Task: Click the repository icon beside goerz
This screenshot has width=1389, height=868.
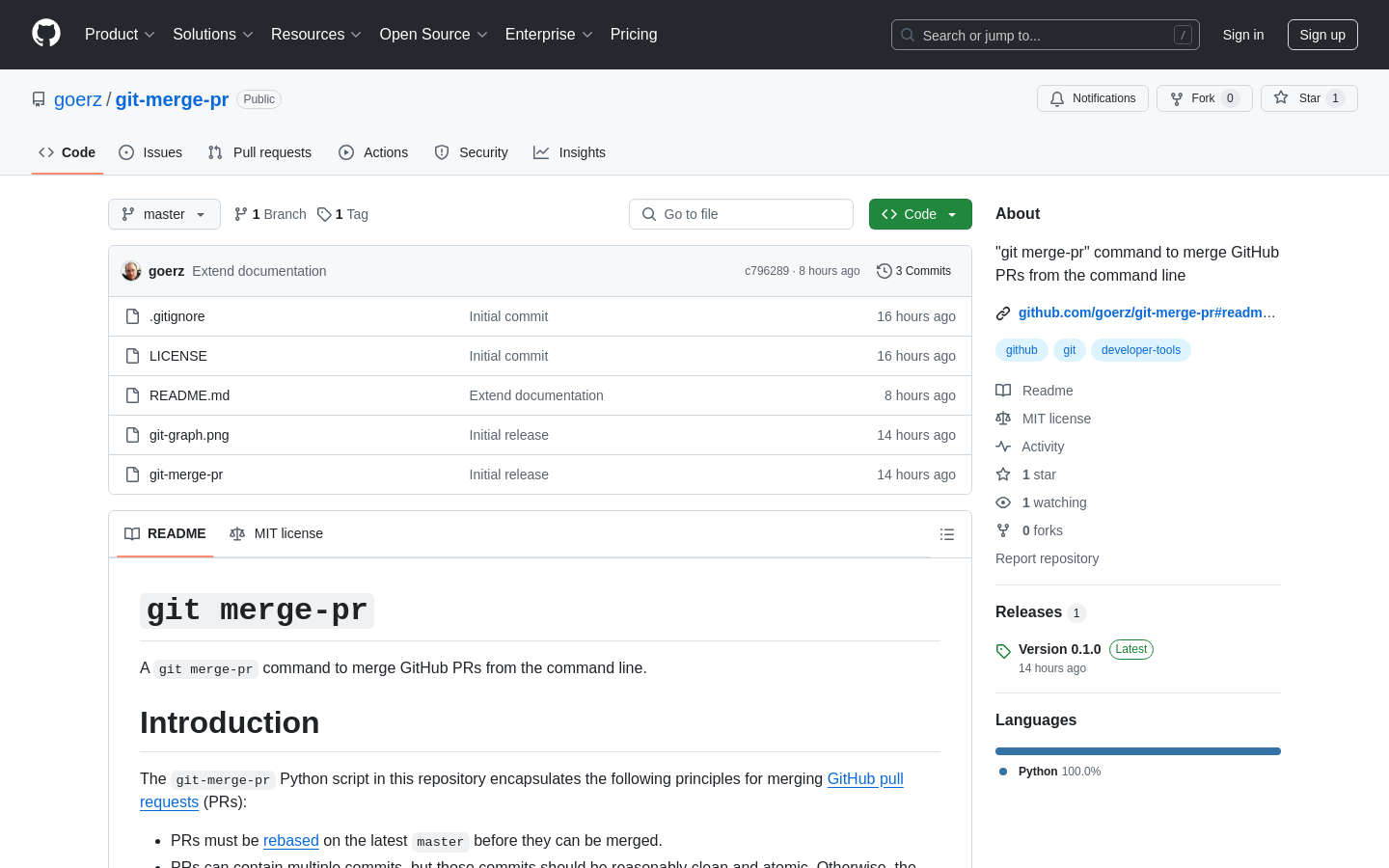Action: [39, 99]
